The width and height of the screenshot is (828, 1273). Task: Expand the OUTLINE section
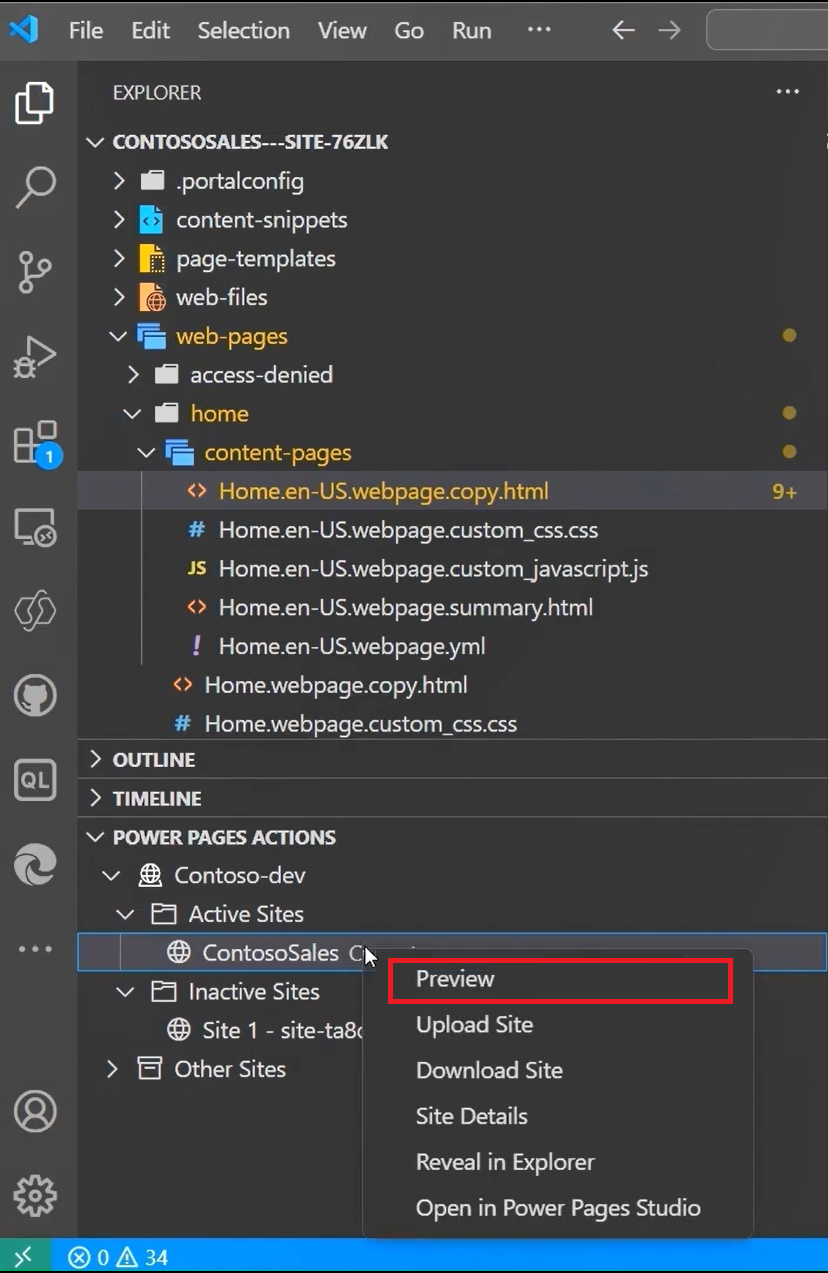coord(95,760)
